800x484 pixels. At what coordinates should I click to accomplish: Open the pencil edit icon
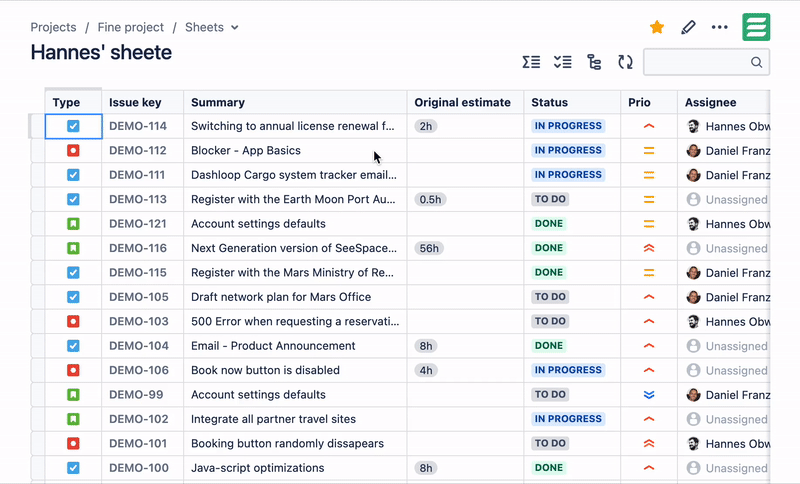(688, 27)
